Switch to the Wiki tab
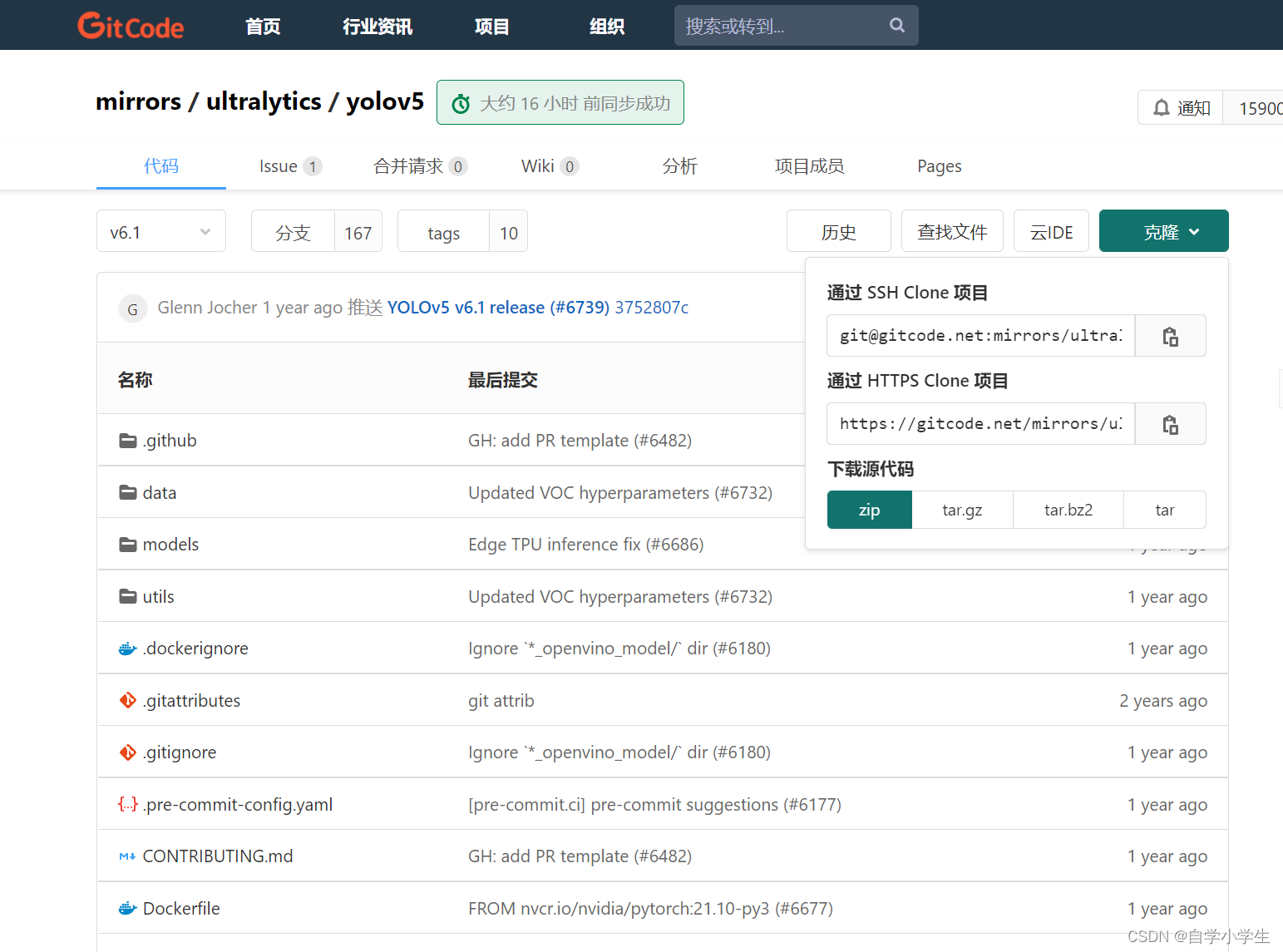 coord(550,166)
